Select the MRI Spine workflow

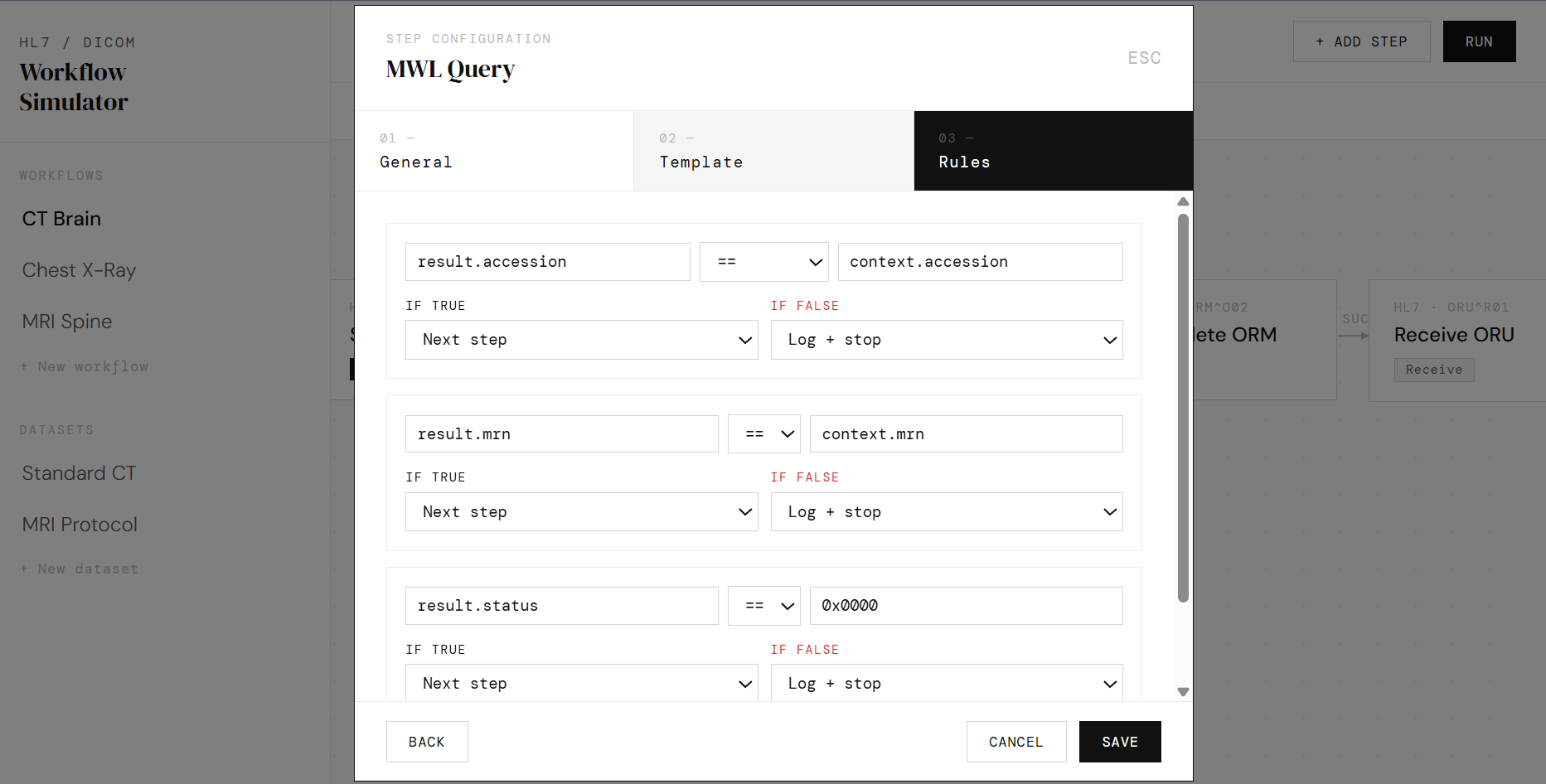[x=66, y=322]
